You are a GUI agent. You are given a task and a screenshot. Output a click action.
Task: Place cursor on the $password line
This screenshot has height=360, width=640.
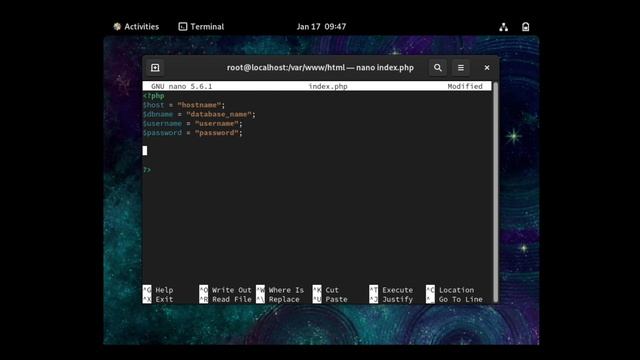point(193,133)
